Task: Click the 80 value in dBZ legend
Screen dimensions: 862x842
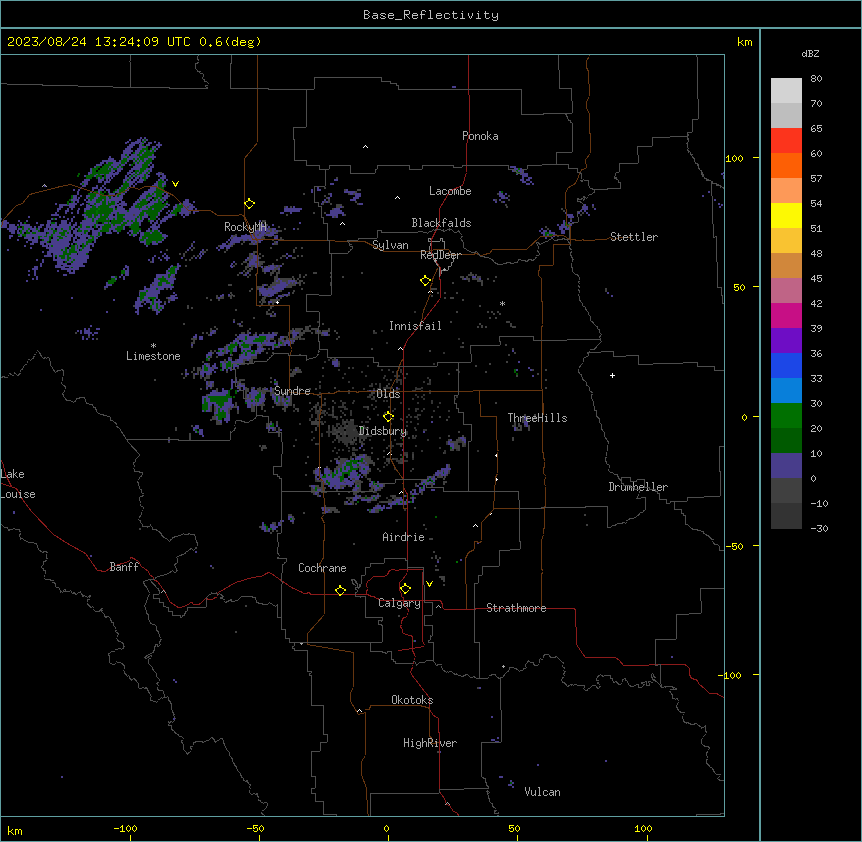Action: pyautogui.click(x=816, y=79)
